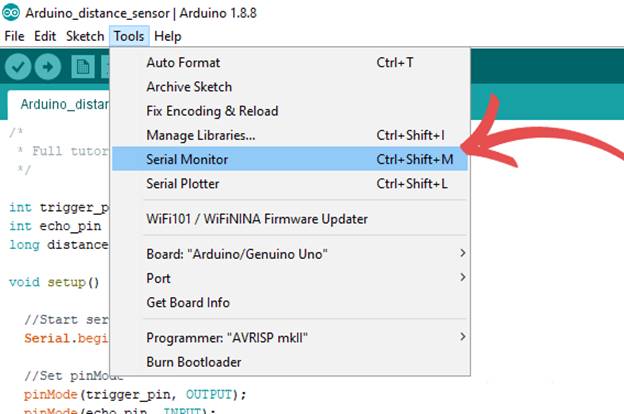624x414 pixels.
Task: Click the Arduino logo in title bar
Action: coord(11,12)
